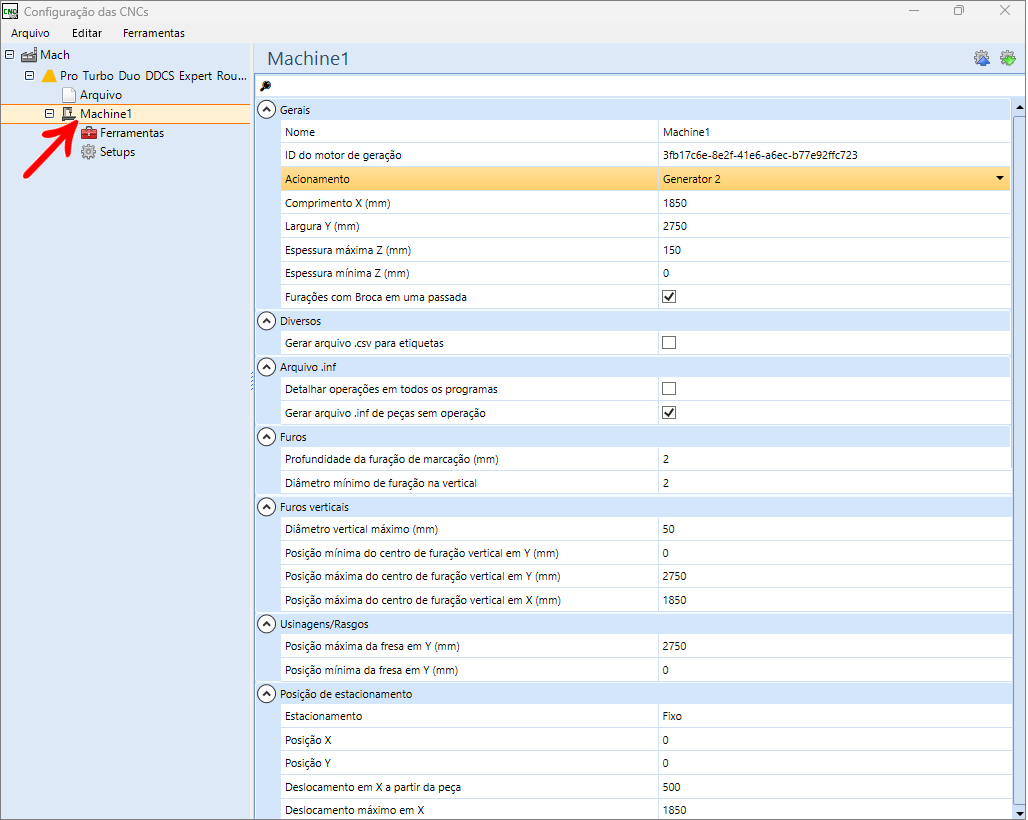Click the Mach factory icon in the tree

[29, 55]
